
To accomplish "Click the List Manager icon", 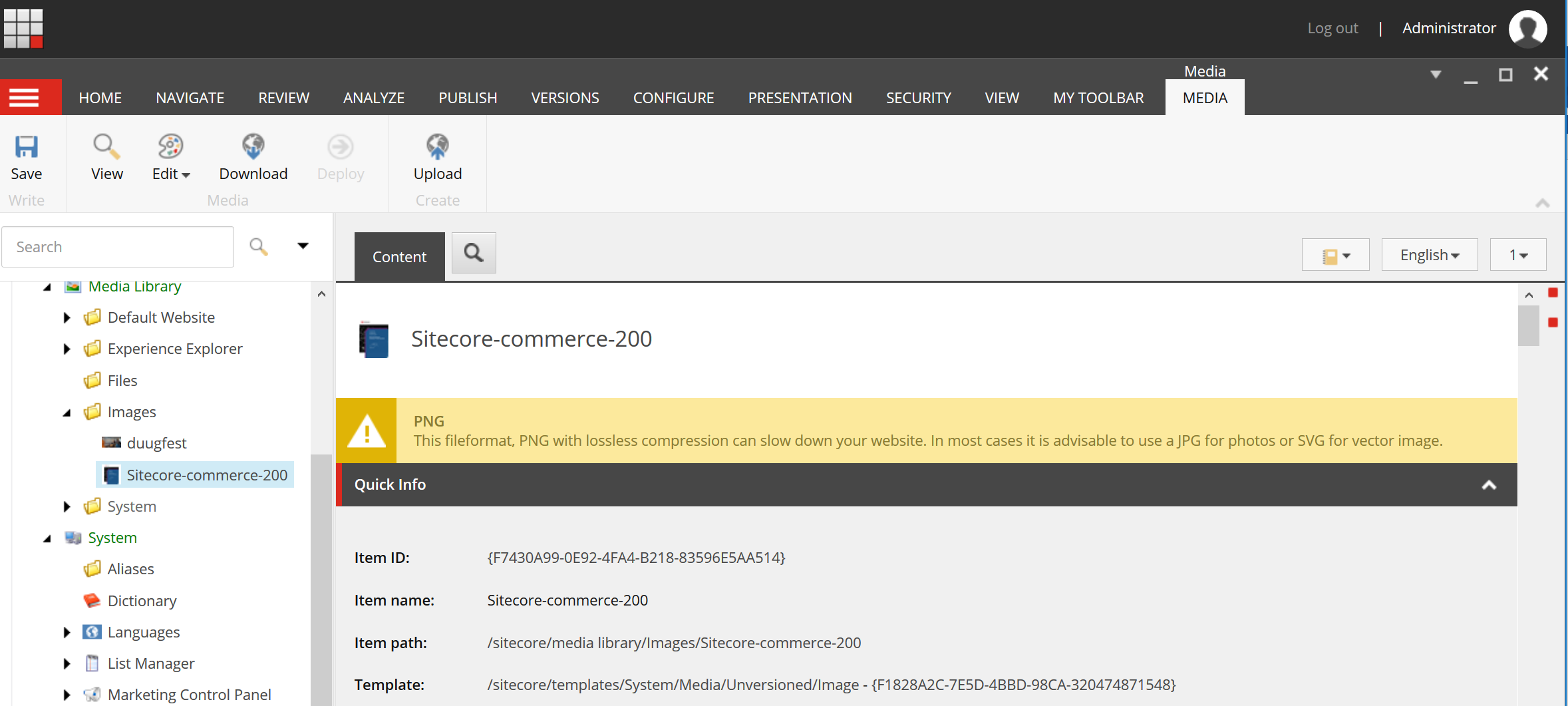I will pos(92,663).
